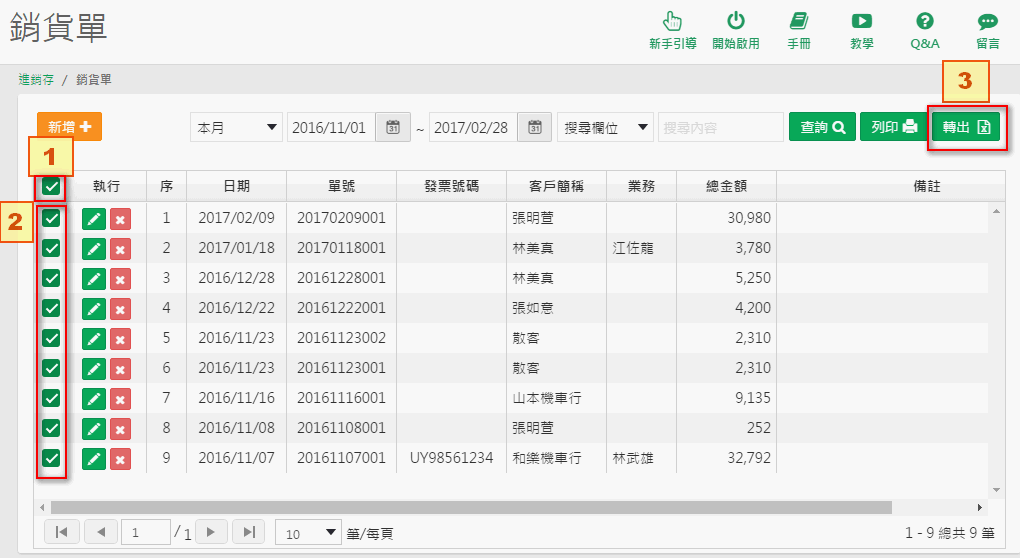Image resolution: width=1020 pixels, height=558 pixels.
Task: Edit order 20161116001 with pencil icon
Action: click(94, 399)
